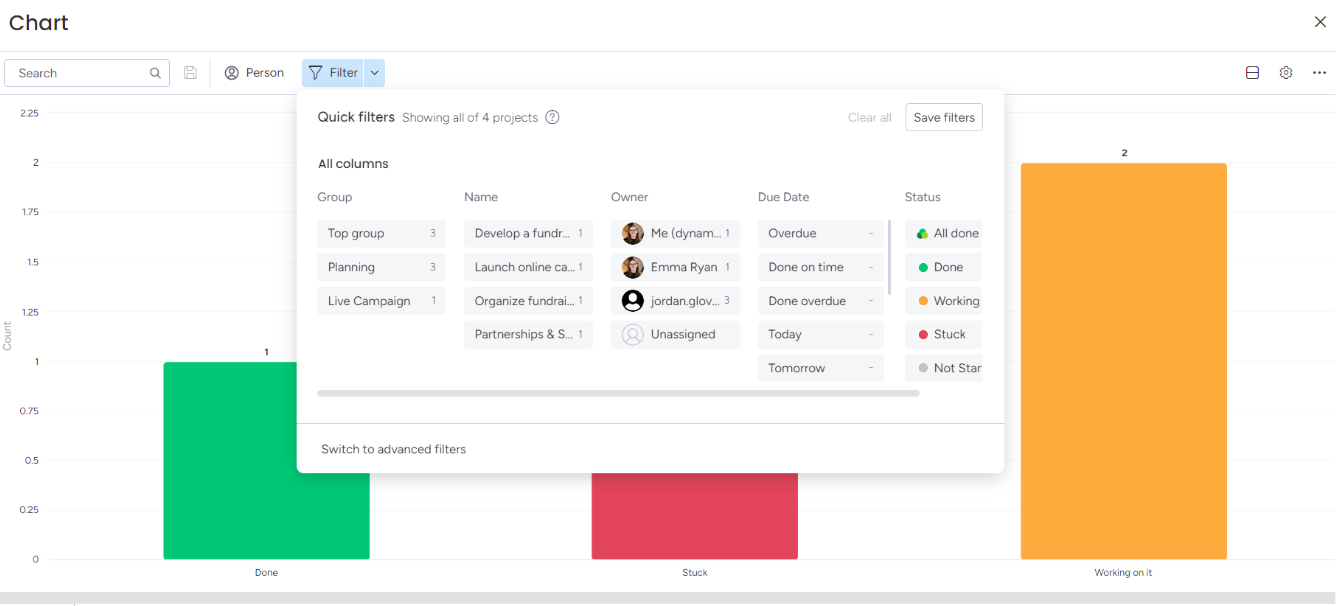Image resolution: width=1339 pixels, height=606 pixels.
Task: Click the save view disk icon
Action: pos(190,73)
